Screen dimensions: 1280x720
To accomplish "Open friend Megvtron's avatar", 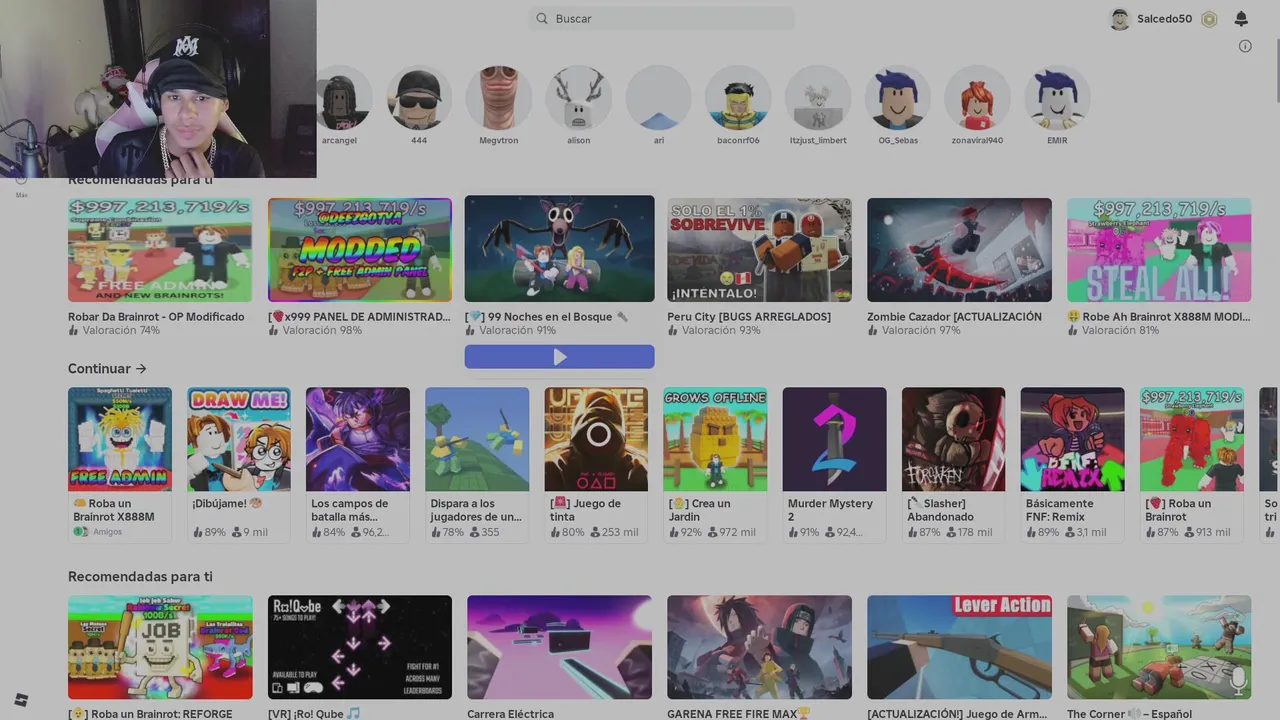I will coord(498,98).
